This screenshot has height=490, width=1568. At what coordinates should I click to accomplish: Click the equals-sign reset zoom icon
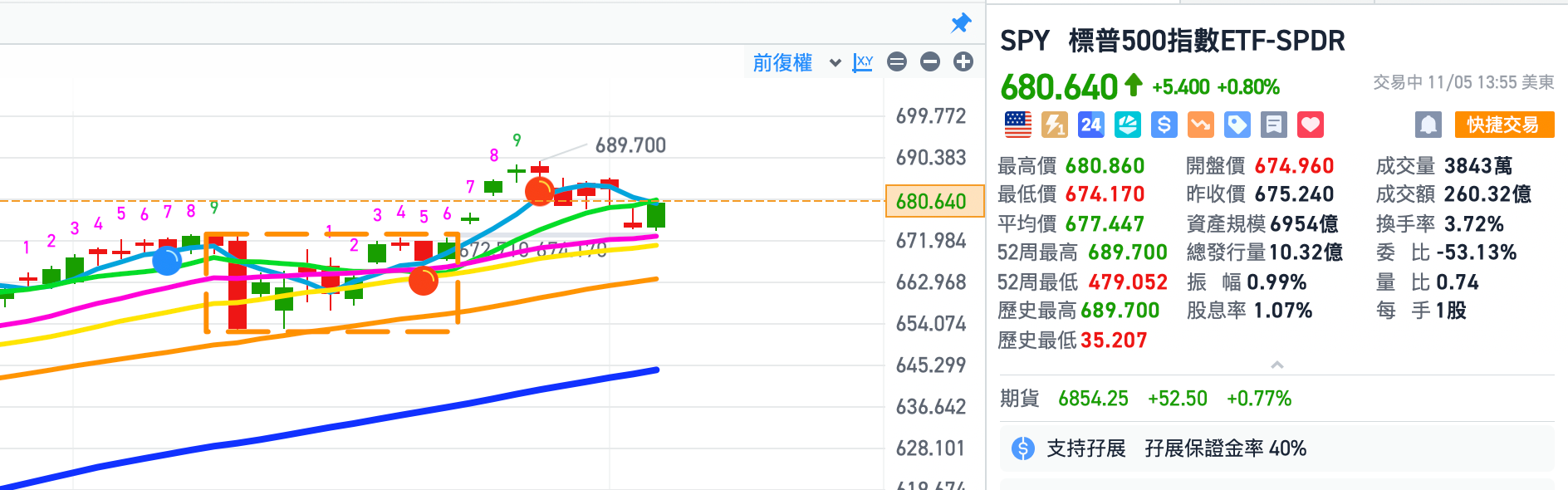(897, 61)
